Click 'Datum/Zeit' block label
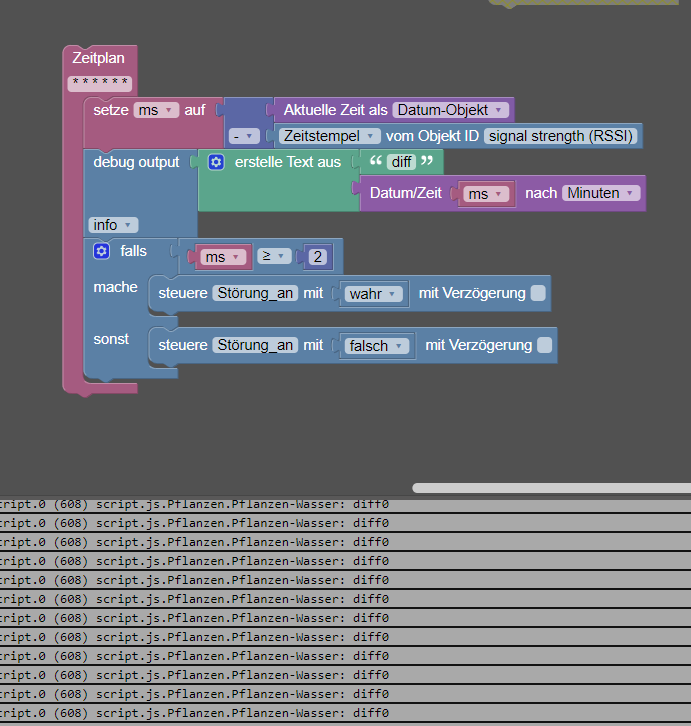The width and height of the screenshot is (691, 726). pos(406,193)
